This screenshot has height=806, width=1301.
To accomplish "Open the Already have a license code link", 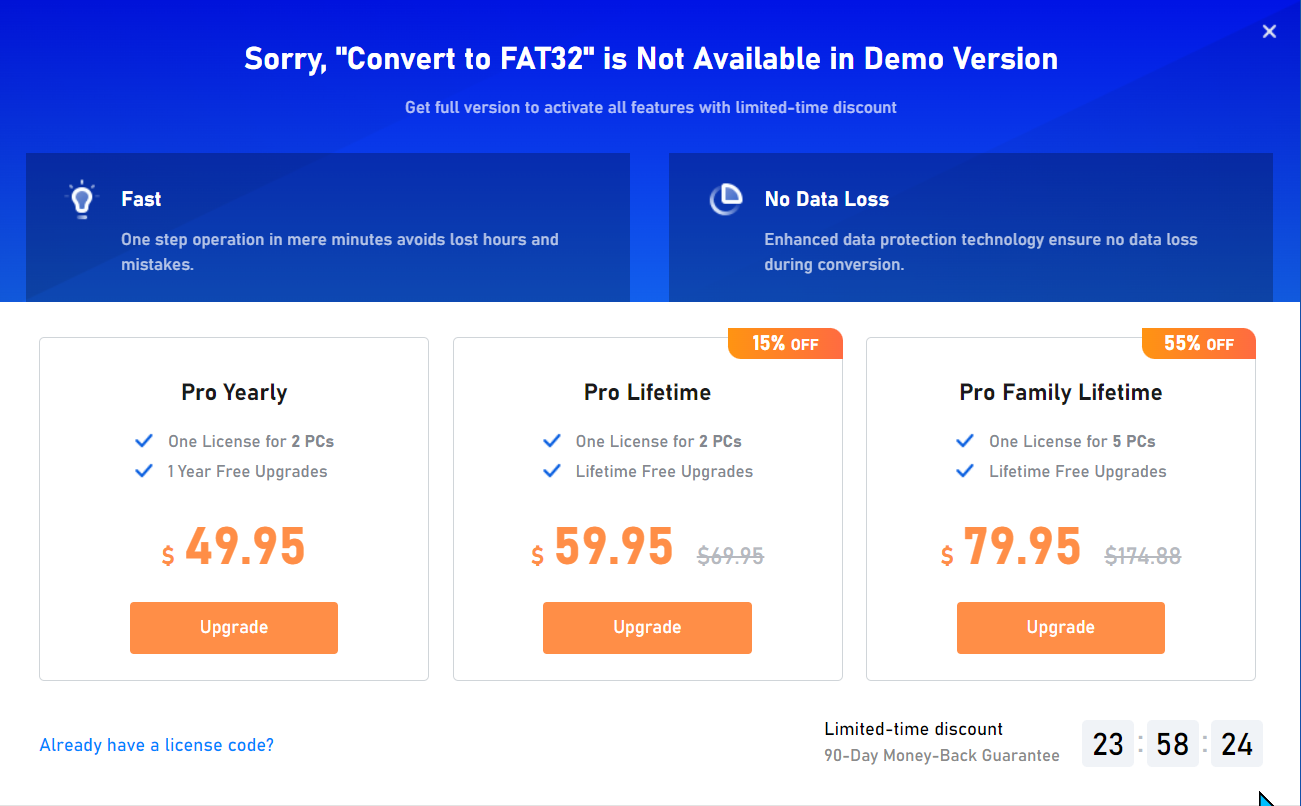I will pyautogui.click(x=157, y=745).
